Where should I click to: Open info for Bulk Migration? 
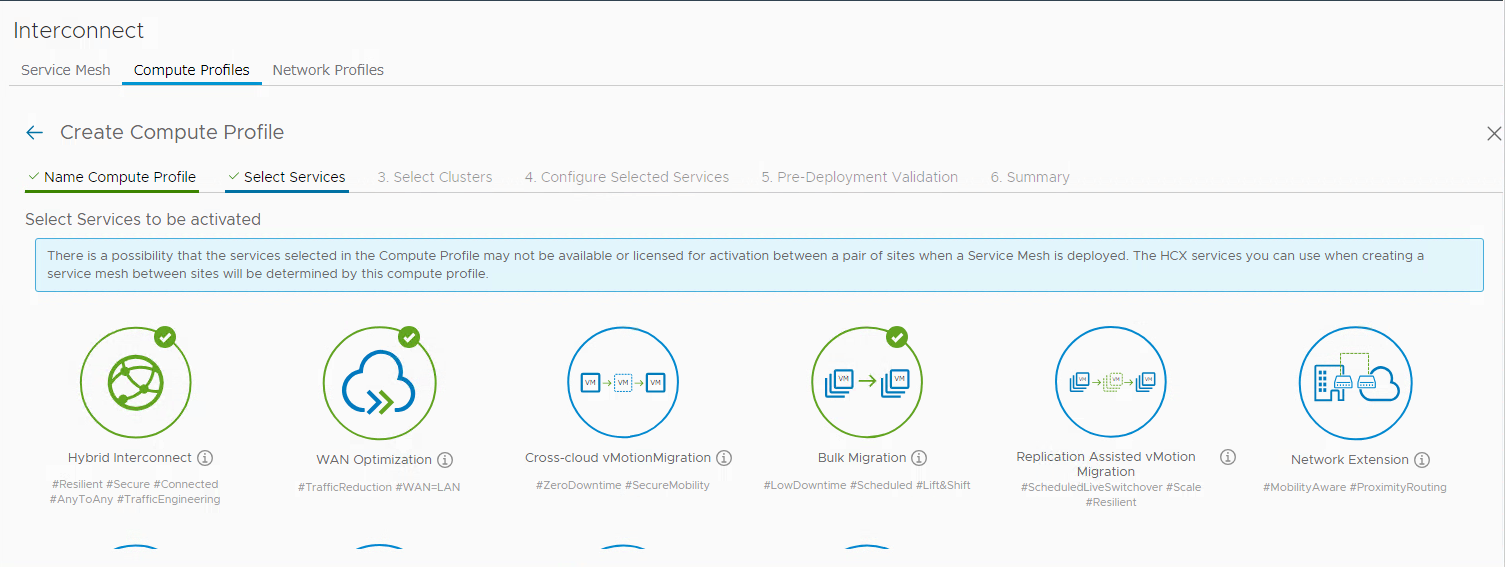[919, 458]
